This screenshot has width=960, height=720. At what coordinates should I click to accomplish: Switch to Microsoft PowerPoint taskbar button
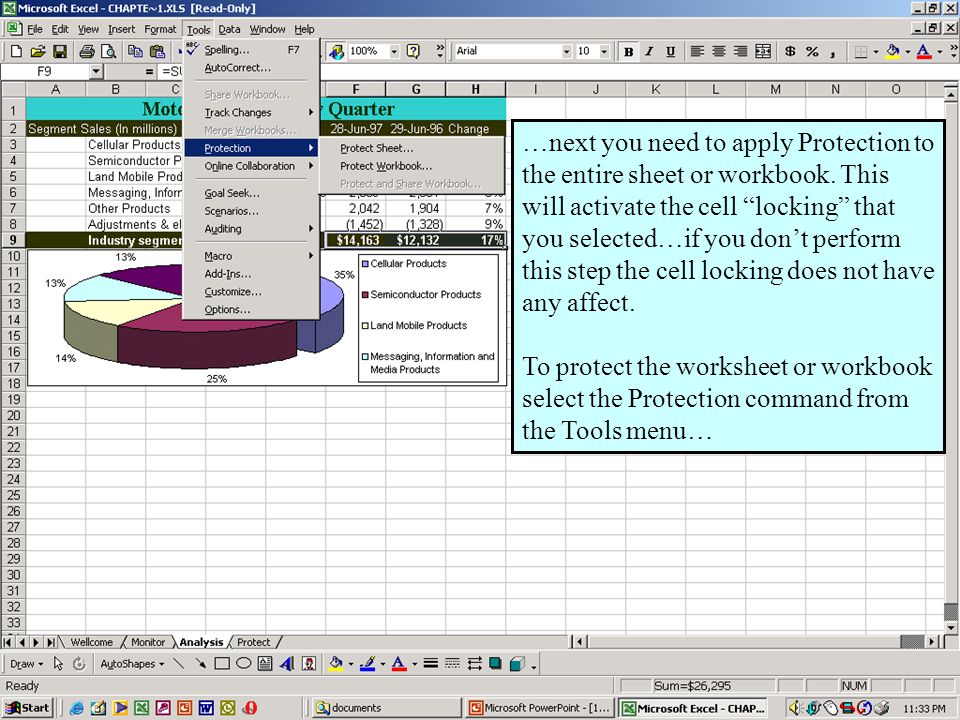click(539, 708)
